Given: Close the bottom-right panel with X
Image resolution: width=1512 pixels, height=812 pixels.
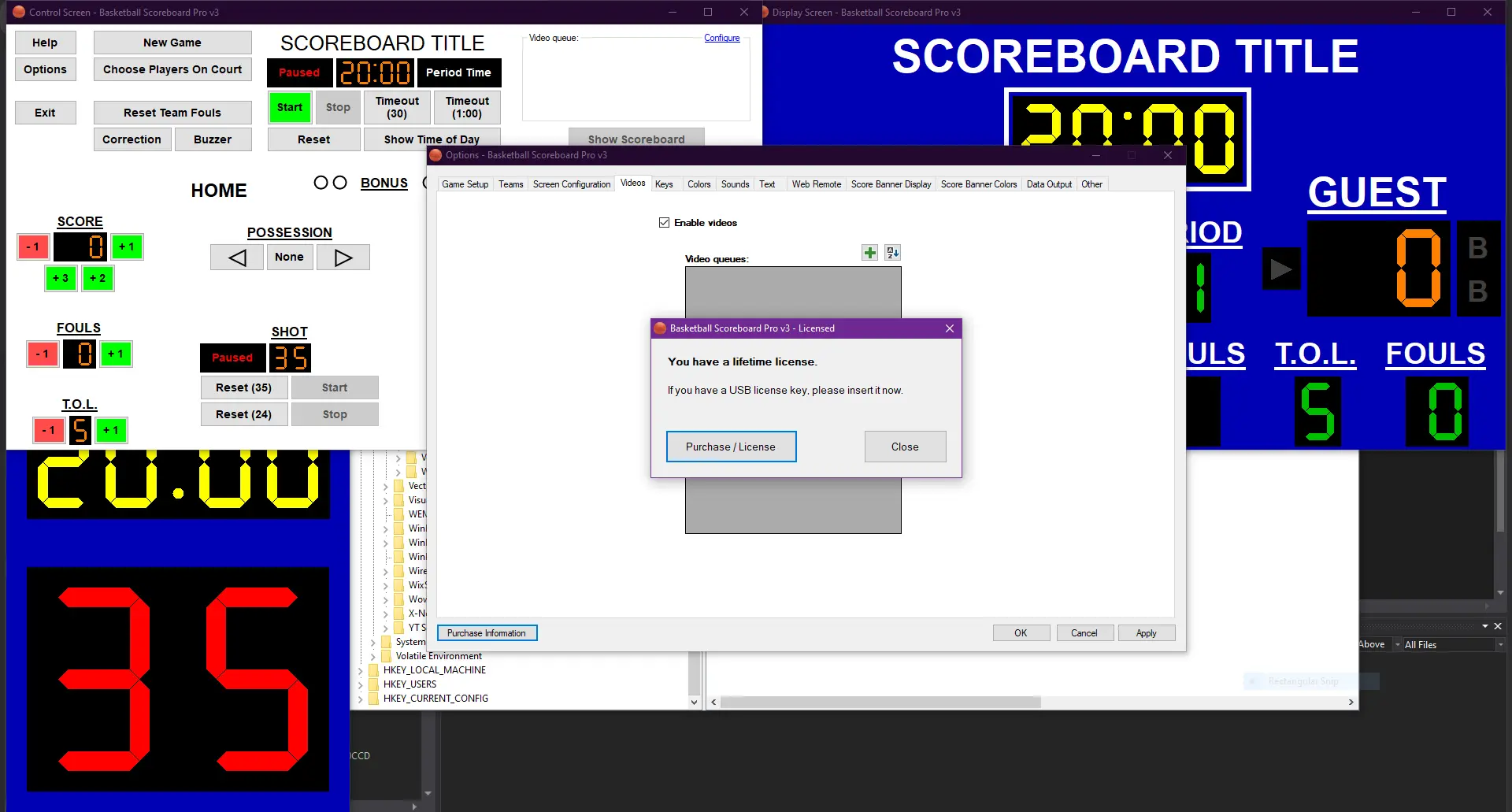Looking at the screenshot, I should (1498, 626).
